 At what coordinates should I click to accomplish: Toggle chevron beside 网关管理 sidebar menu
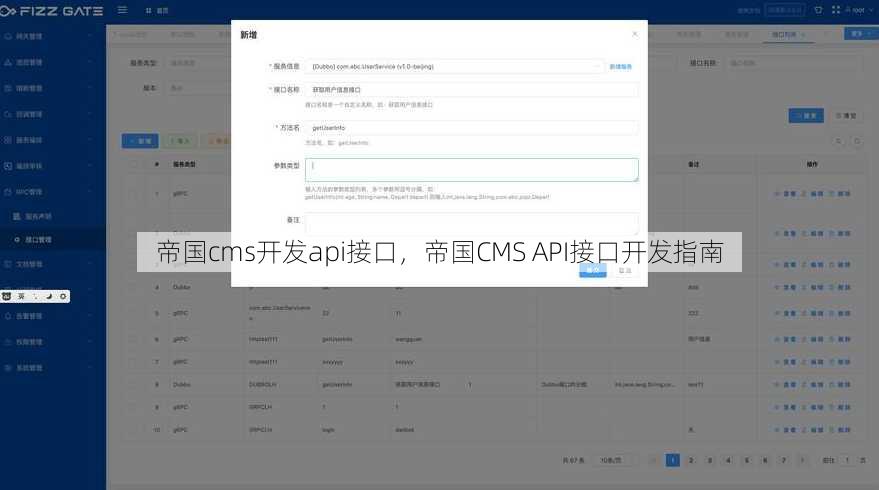[x=90, y=36]
